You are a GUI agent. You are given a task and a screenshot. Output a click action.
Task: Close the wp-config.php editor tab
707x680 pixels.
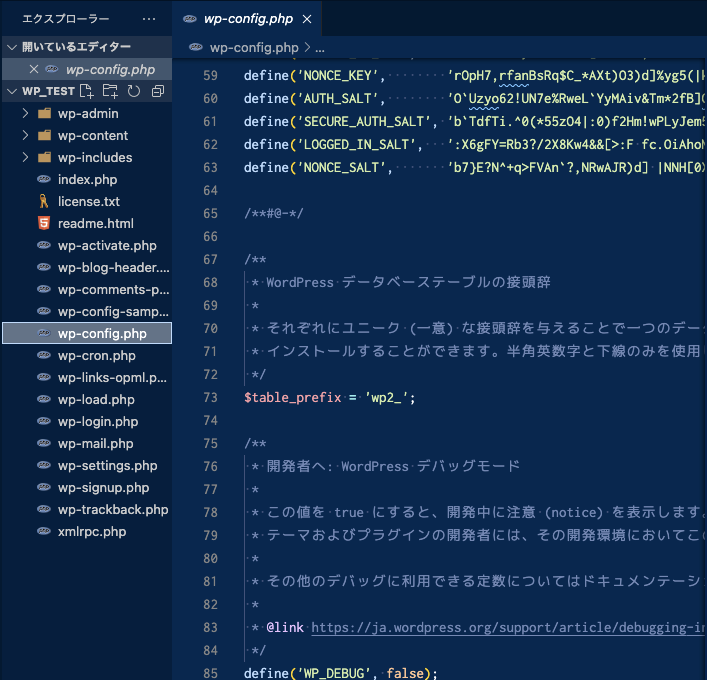click(307, 19)
